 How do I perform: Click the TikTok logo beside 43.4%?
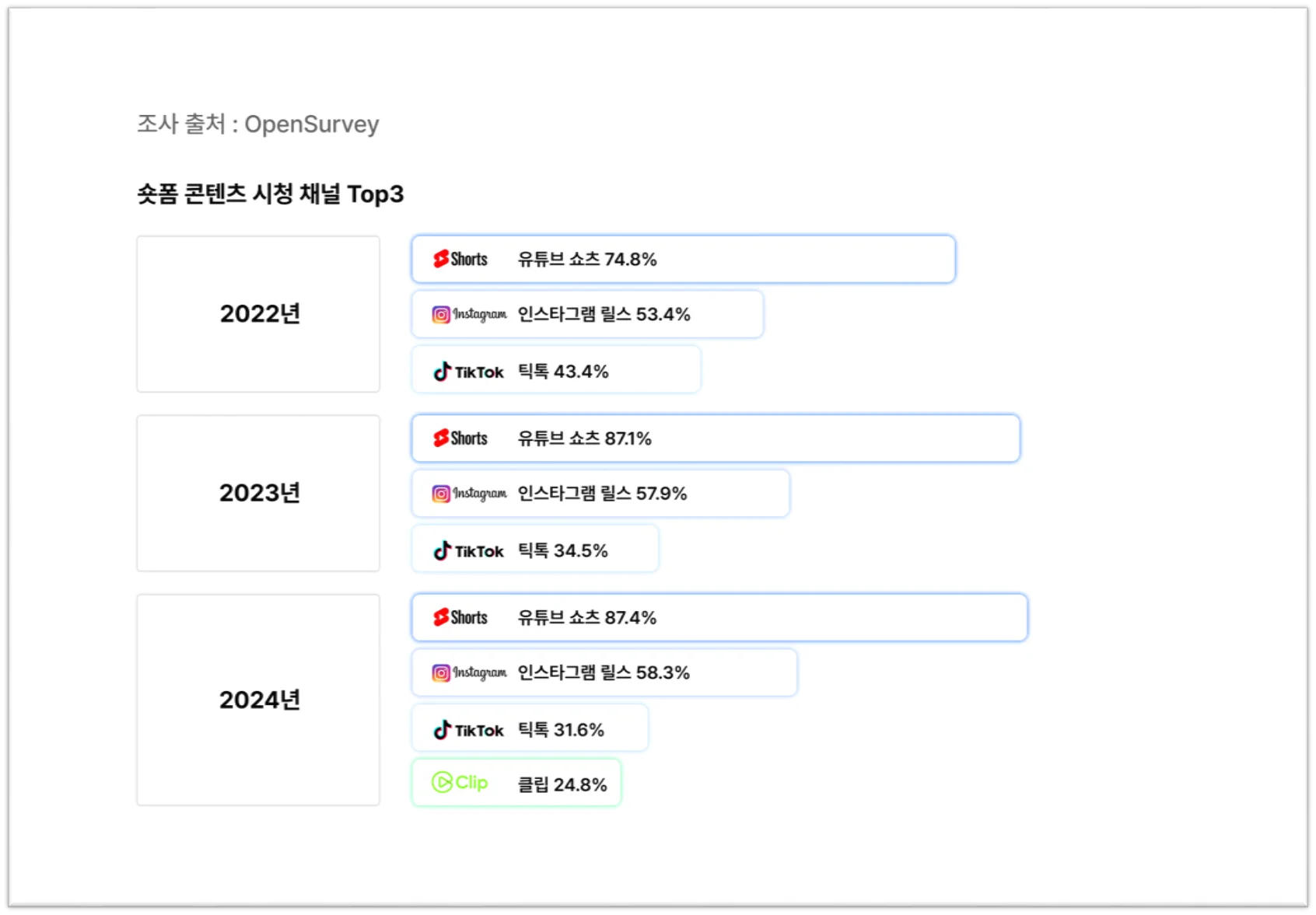tap(468, 372)
